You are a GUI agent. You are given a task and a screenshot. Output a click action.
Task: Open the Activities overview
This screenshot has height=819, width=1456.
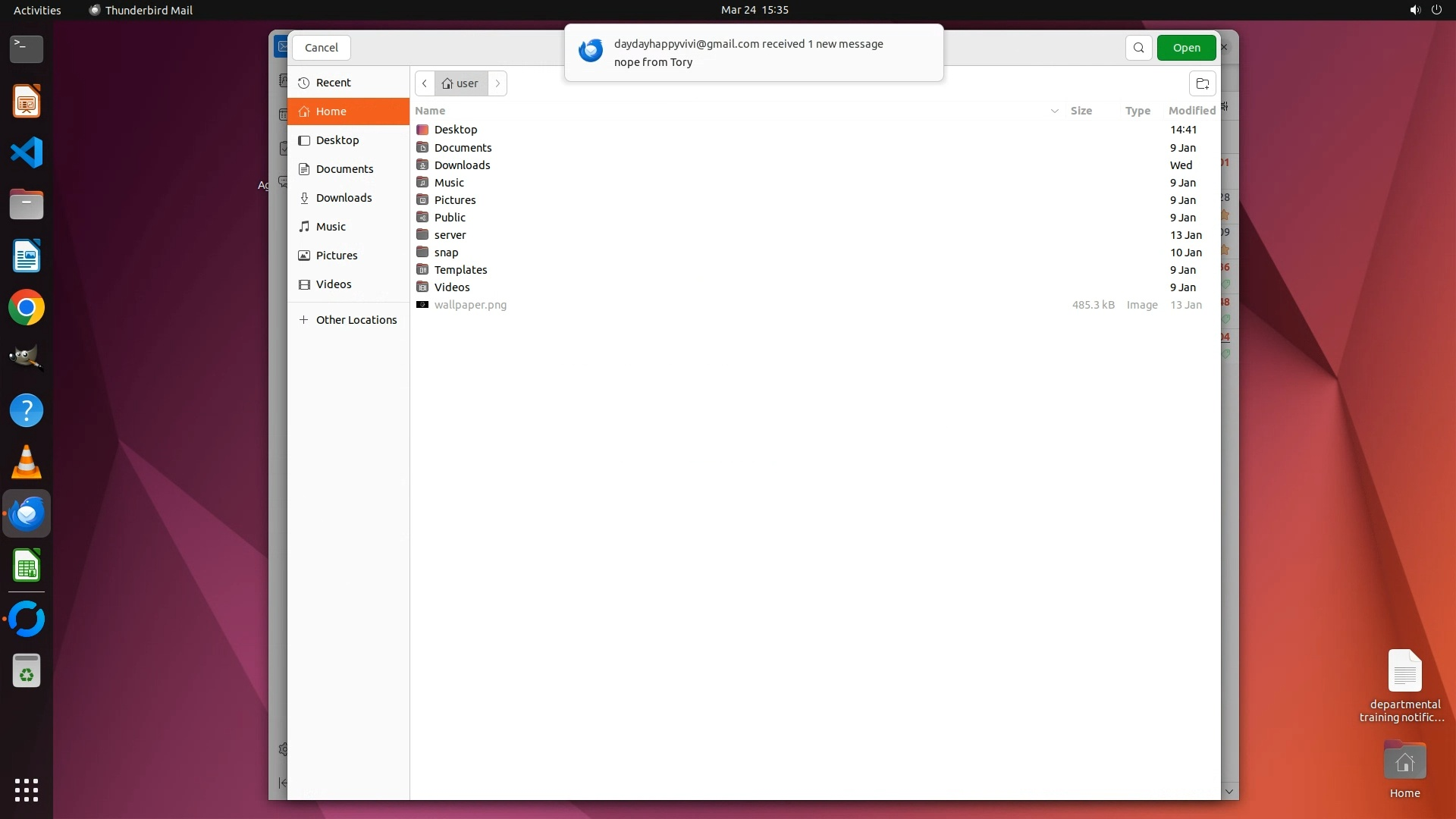click(37, 10)
